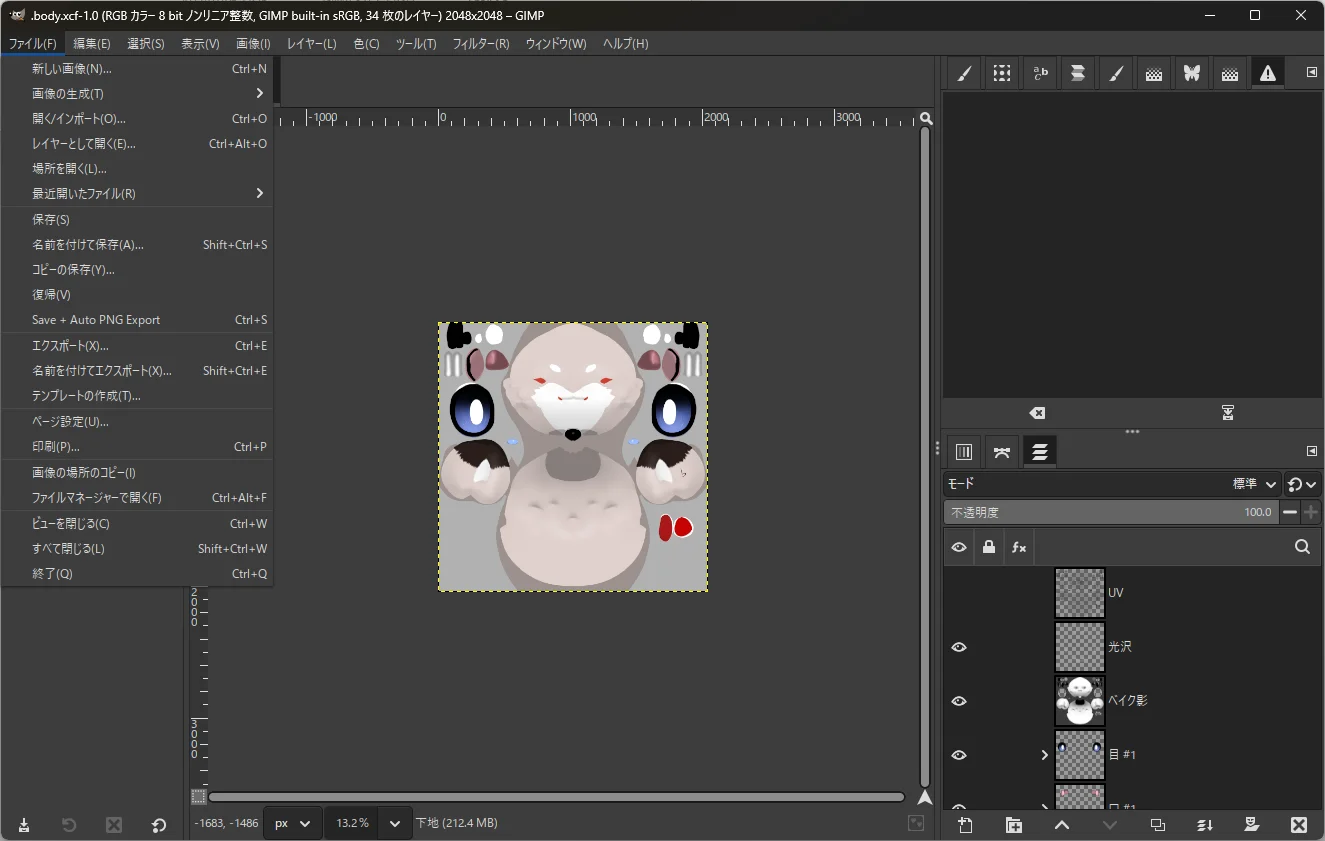1325x841 pixels.
Task: Open the layer mode dropdown showing 標準
Action: 1112,484
